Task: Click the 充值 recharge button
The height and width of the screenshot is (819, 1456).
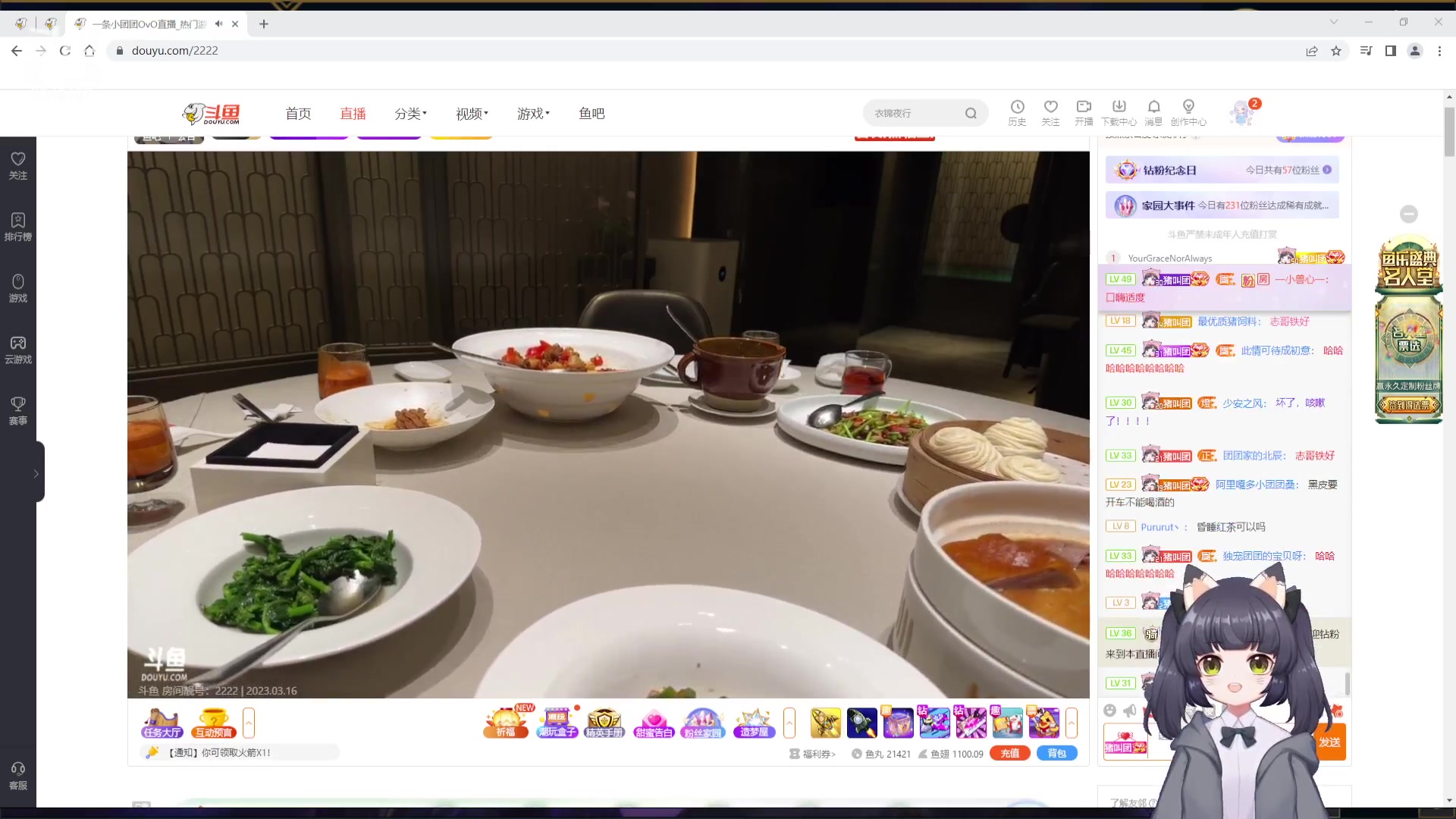Action: [x=1009, y=753]
